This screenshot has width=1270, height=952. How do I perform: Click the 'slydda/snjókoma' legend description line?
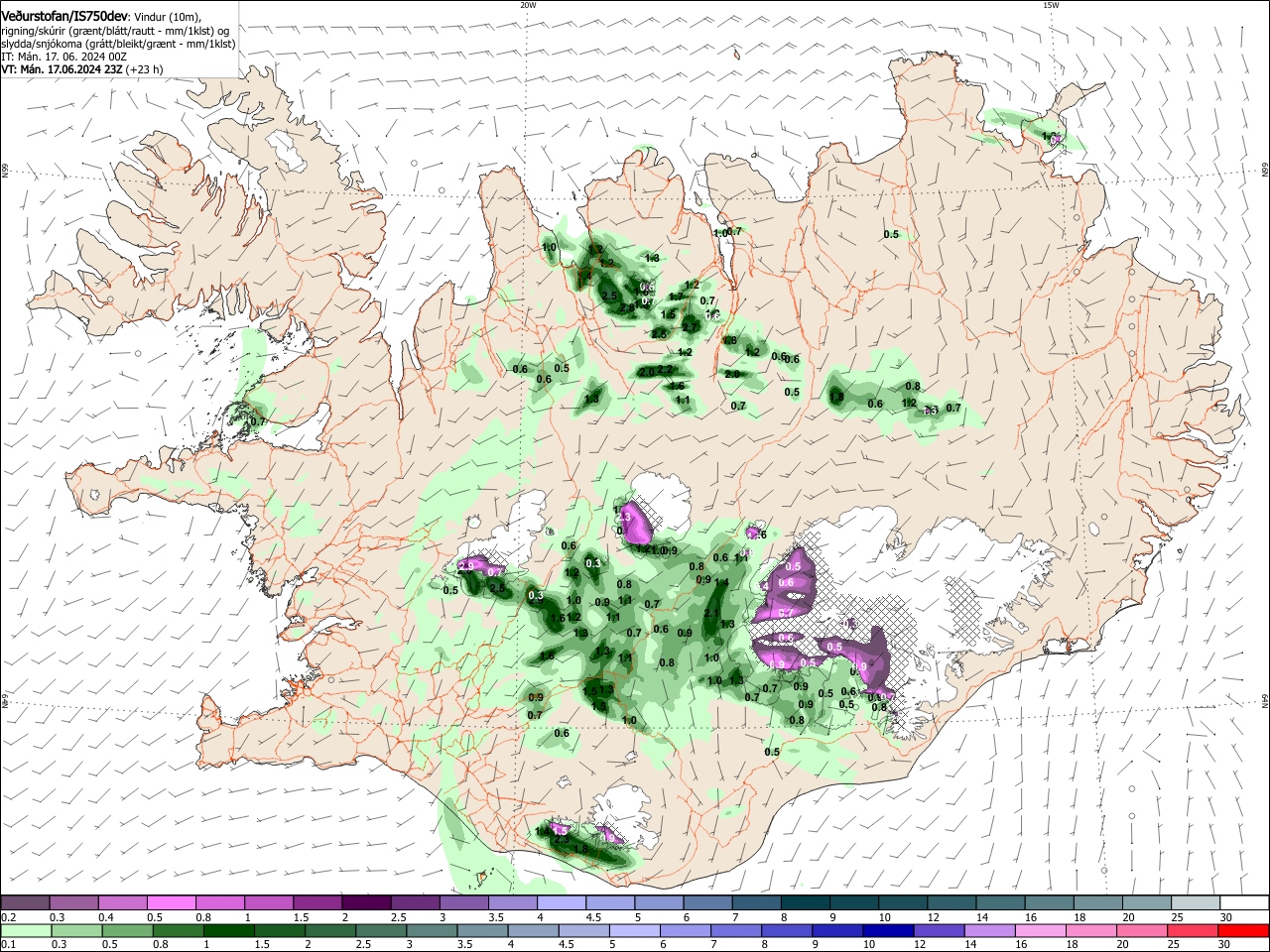[x=118, y=44]
